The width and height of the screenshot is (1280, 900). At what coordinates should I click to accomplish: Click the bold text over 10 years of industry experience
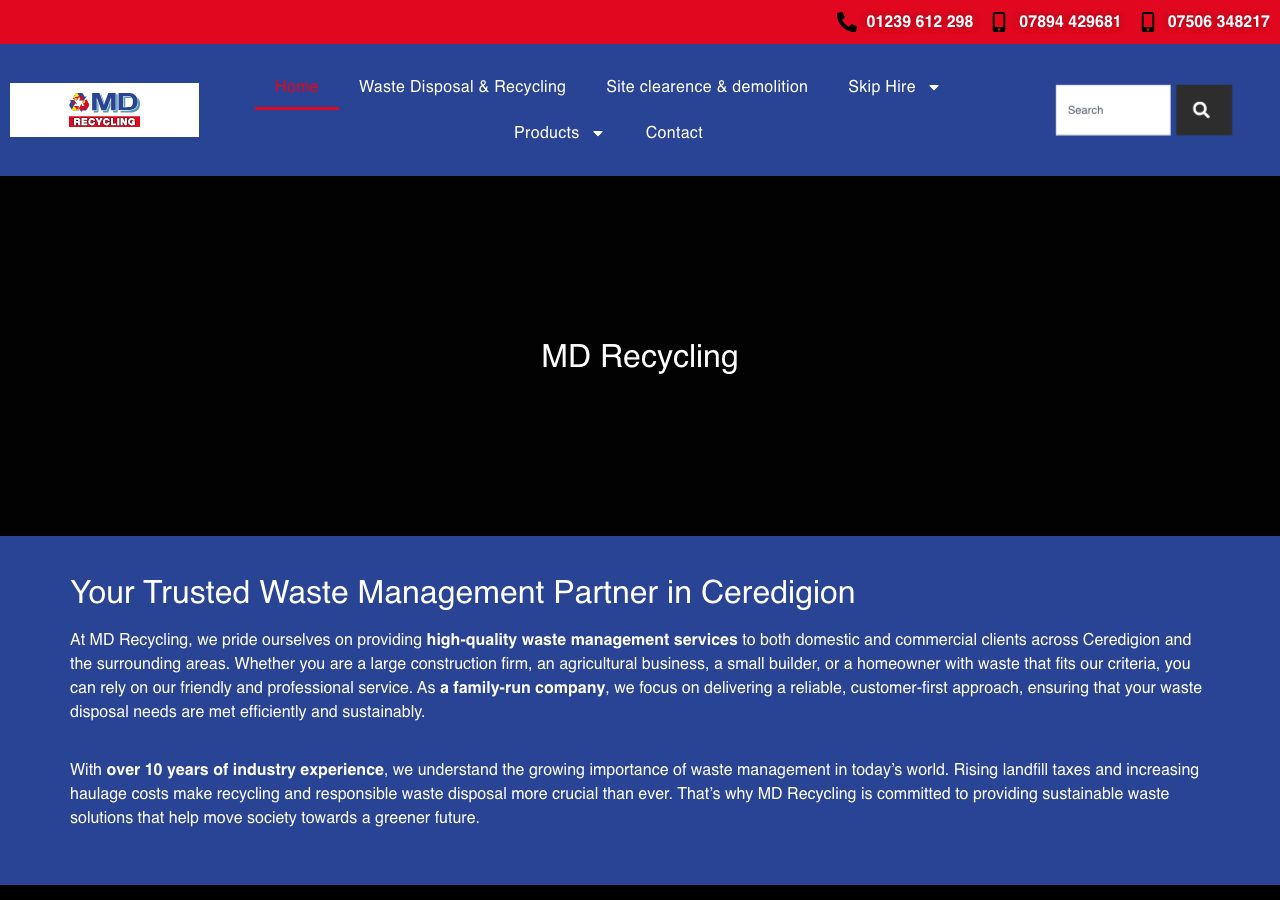point(245,770)
